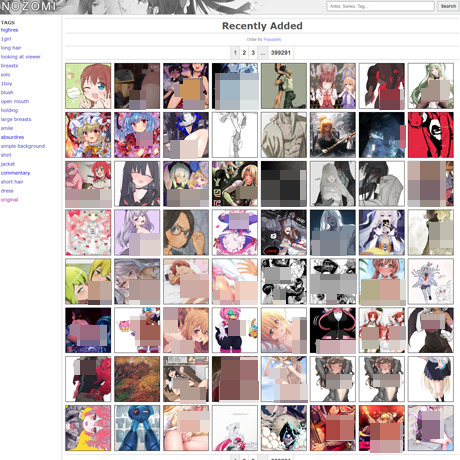Open the winking brown-haired girl thumbnail
The image size is (460, 460).
88,86
